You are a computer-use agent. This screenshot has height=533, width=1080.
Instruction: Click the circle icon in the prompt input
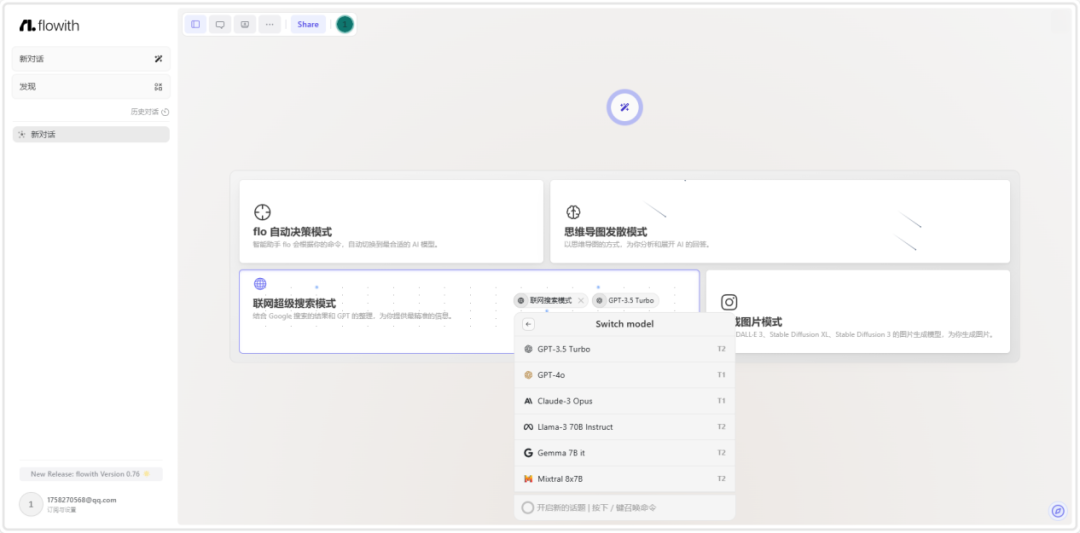528,508
